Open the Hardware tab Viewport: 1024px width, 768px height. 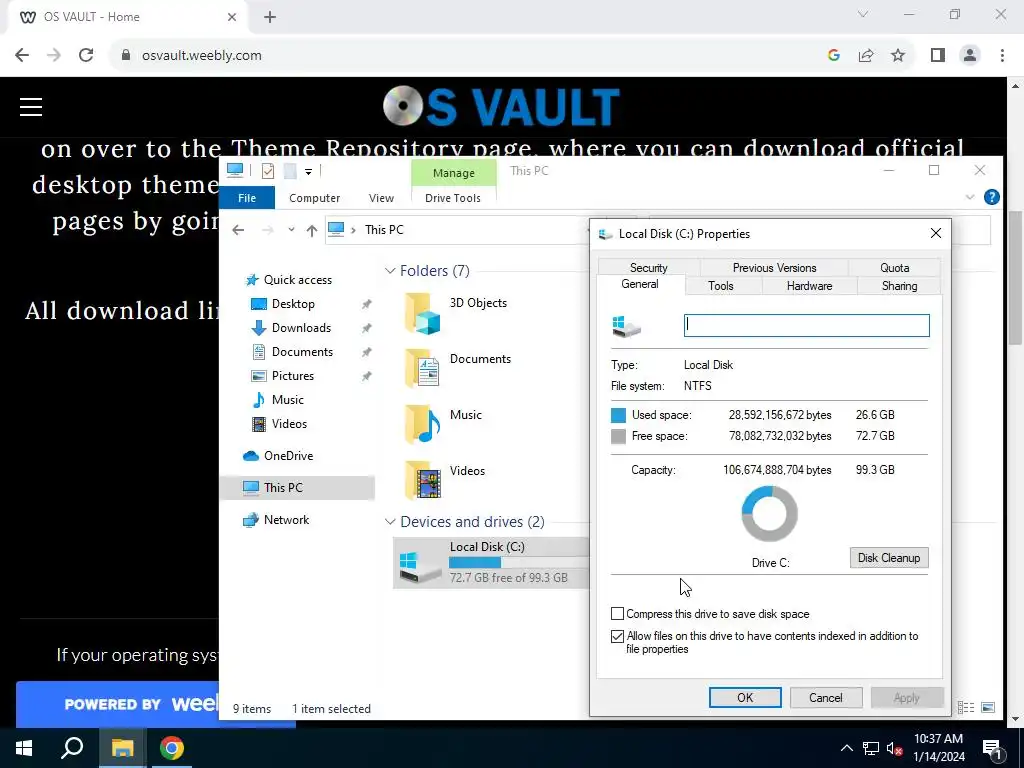(809, 286)
